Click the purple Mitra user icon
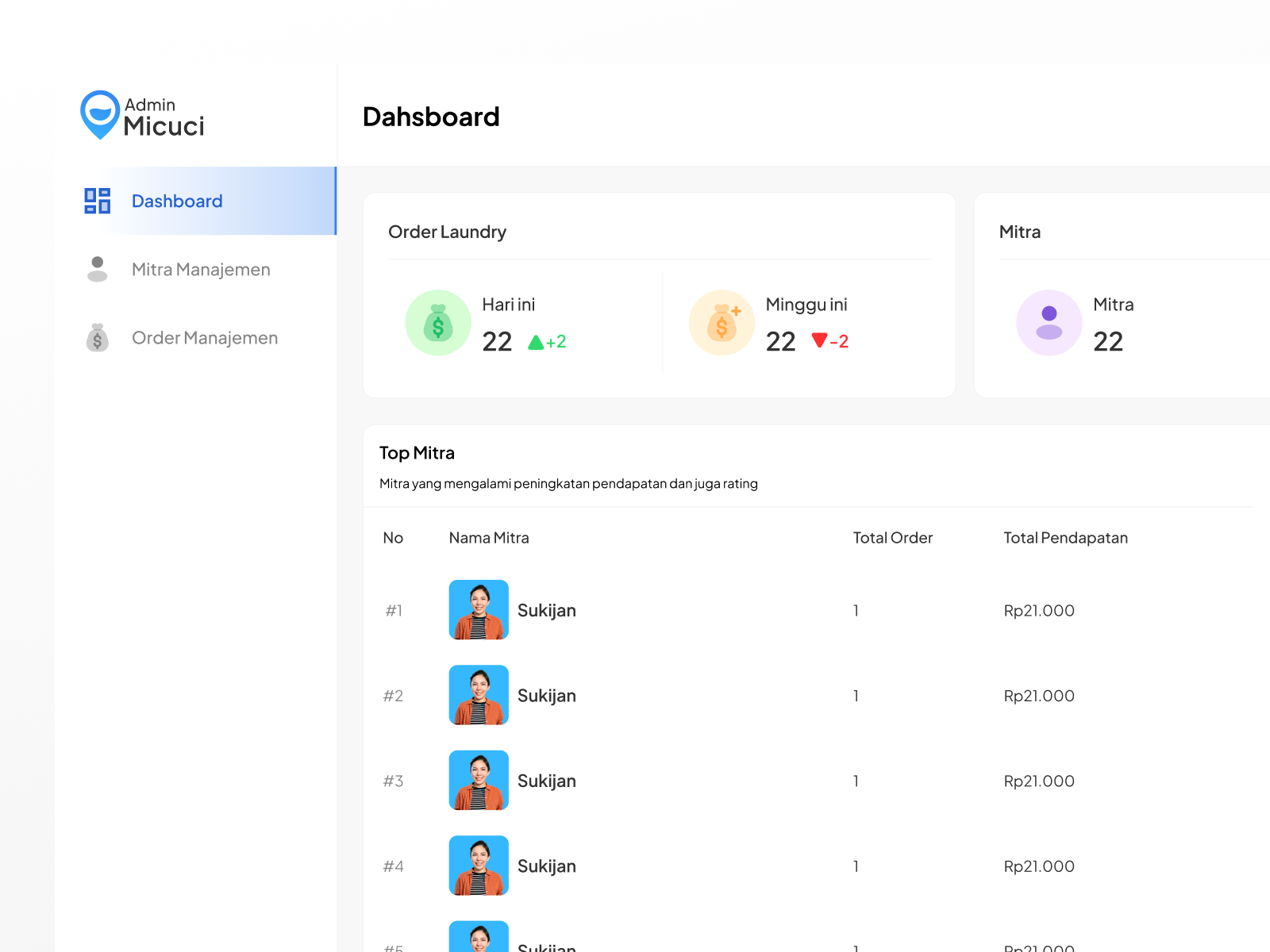This screenshot has width=1270, height=952. click(x=1049, y=322)
